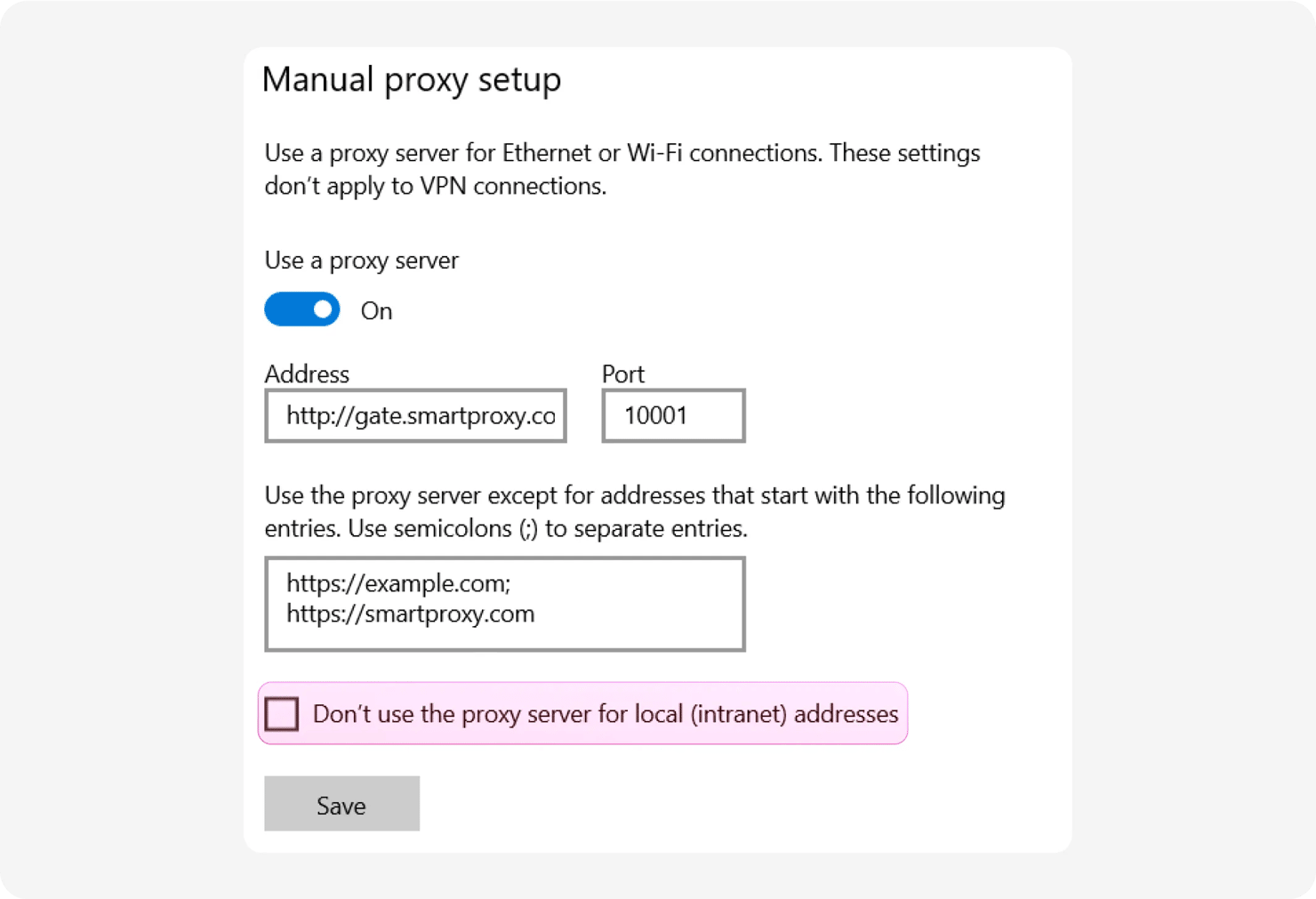Focus the Address input field

[415, 415]
